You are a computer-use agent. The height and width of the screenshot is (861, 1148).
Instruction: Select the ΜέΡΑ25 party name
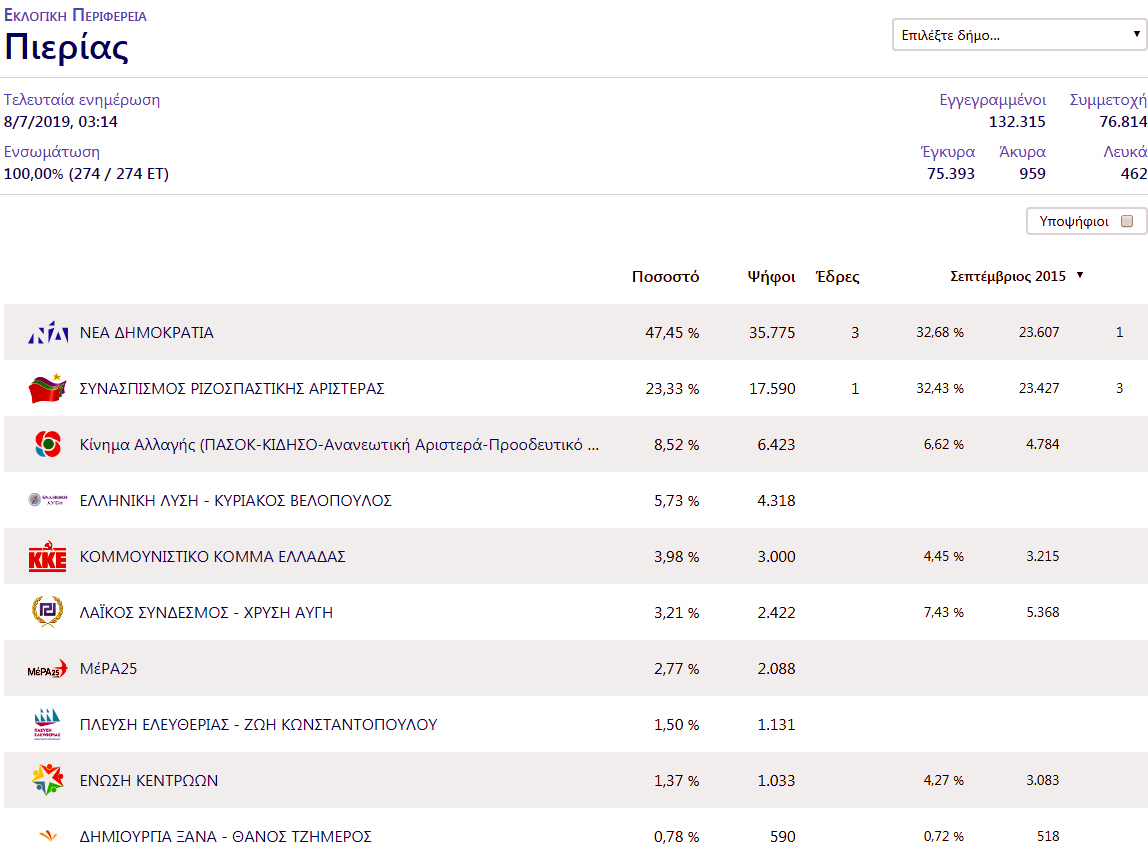108,668
